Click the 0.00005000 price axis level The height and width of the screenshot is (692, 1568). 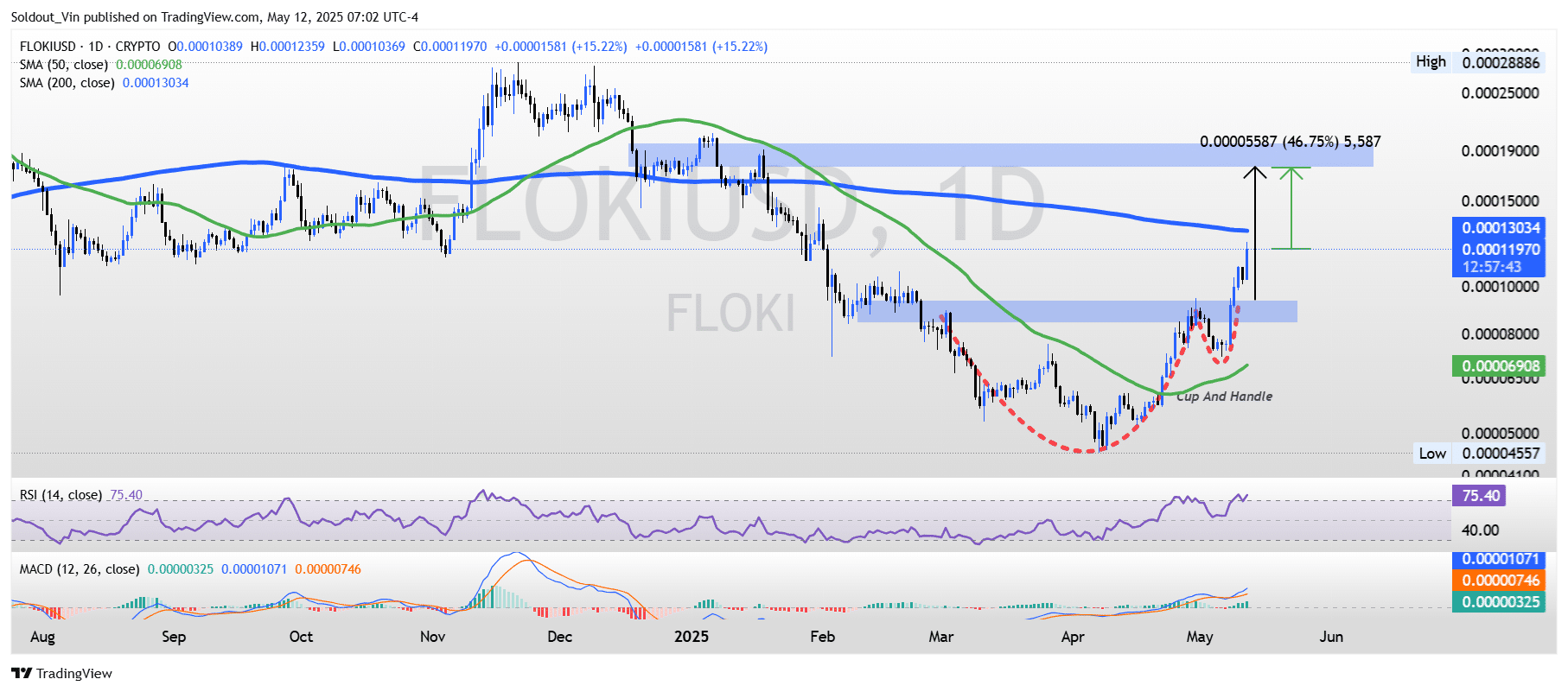[1501, 434]
